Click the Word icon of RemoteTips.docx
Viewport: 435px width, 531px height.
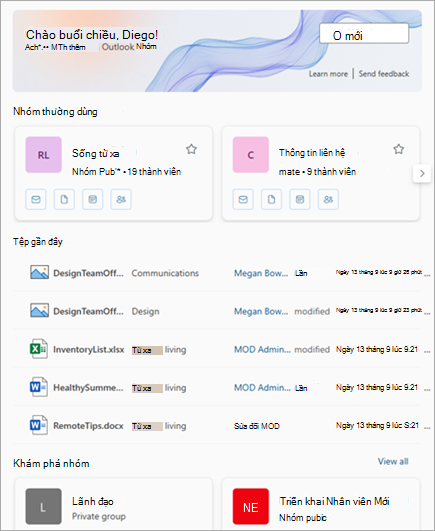[x=39, y=425]
